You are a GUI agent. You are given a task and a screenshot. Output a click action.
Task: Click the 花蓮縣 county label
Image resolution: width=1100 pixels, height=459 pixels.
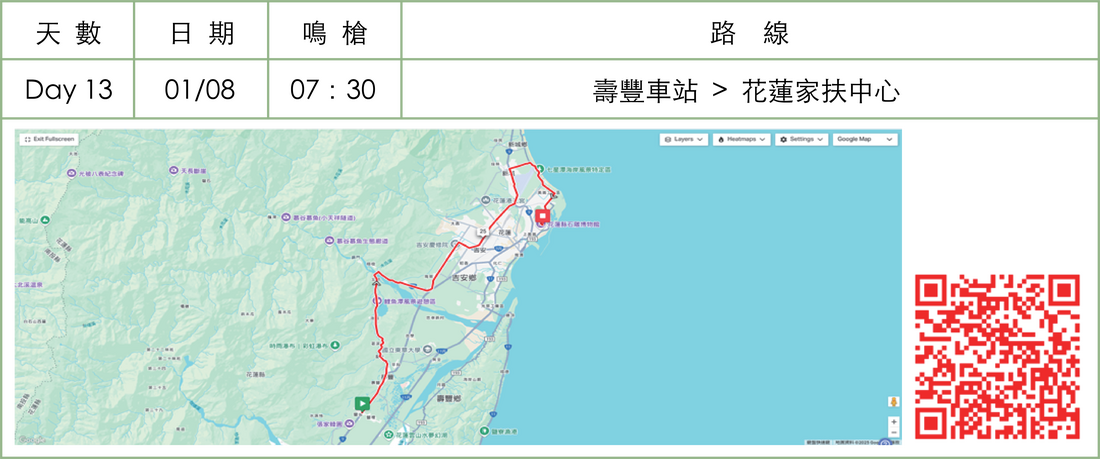[255, 375]
